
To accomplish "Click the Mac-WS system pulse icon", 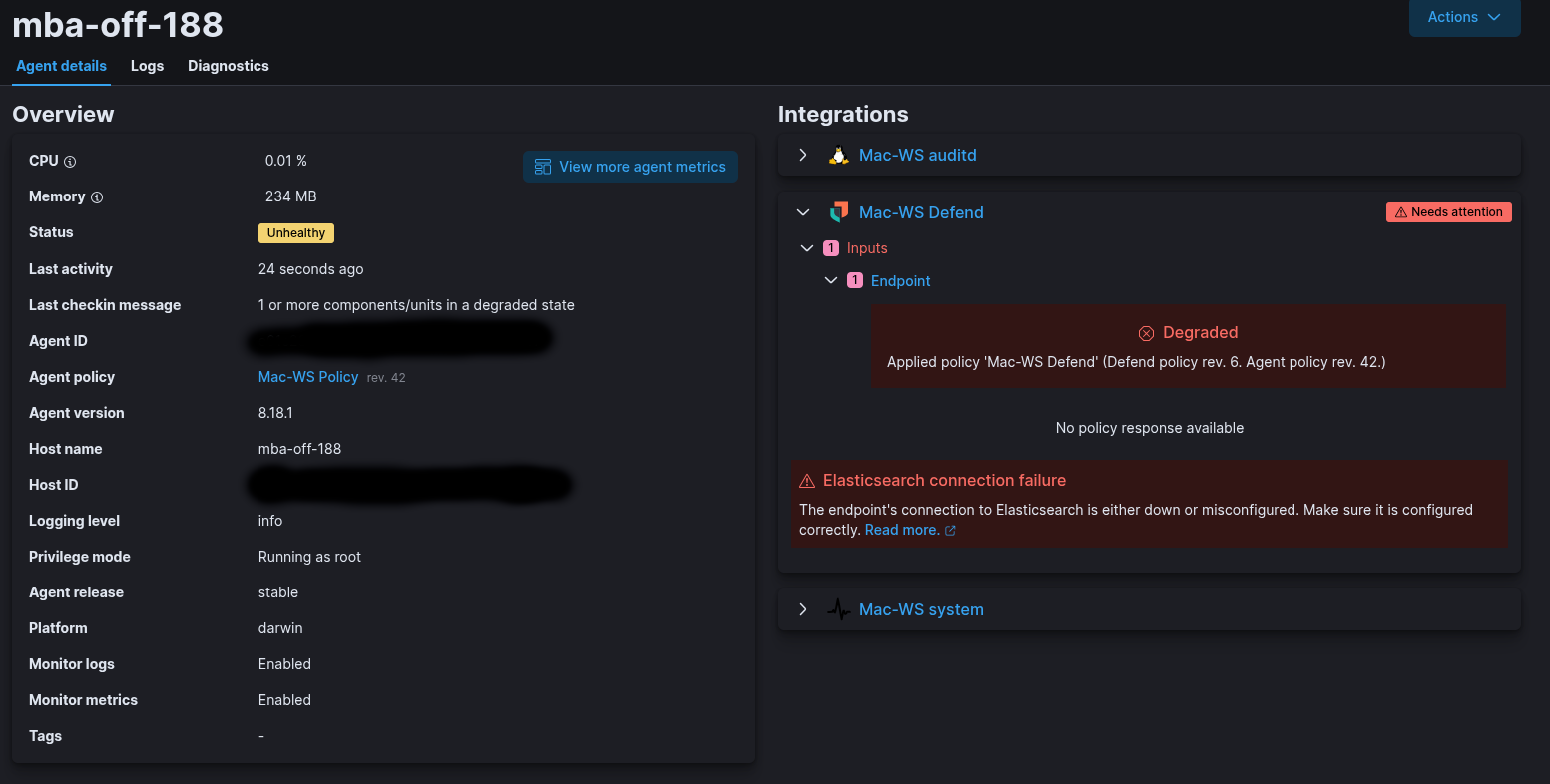I will point(839,609).
